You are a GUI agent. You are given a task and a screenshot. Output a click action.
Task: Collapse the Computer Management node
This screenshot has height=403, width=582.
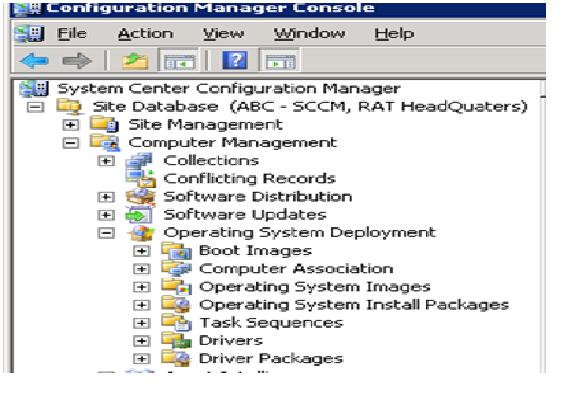tap(71, 143)
